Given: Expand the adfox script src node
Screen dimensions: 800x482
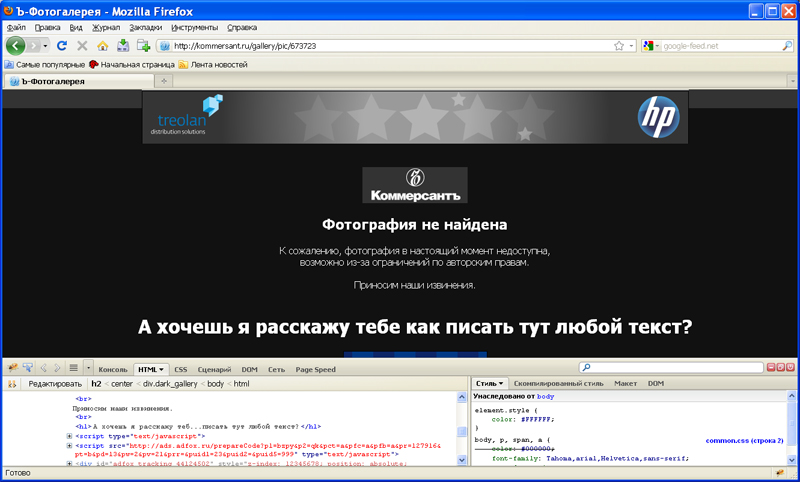Looking at the screenshot, I should [x=69, y=445].
